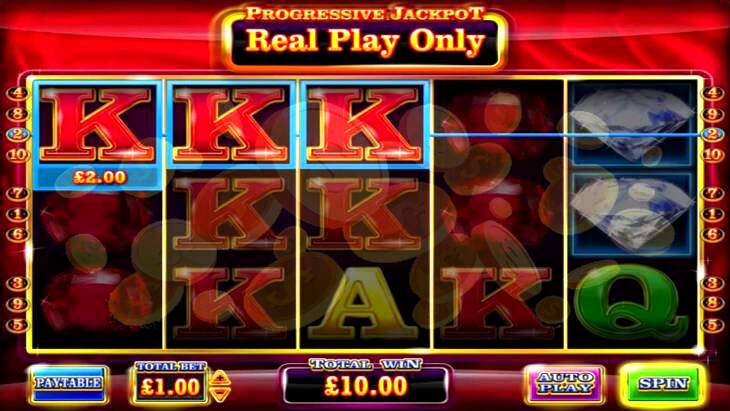Select payline 5 marker on right side
This screenshot has width=730, height=411.
pyautogui.click(x=712, y=324)
